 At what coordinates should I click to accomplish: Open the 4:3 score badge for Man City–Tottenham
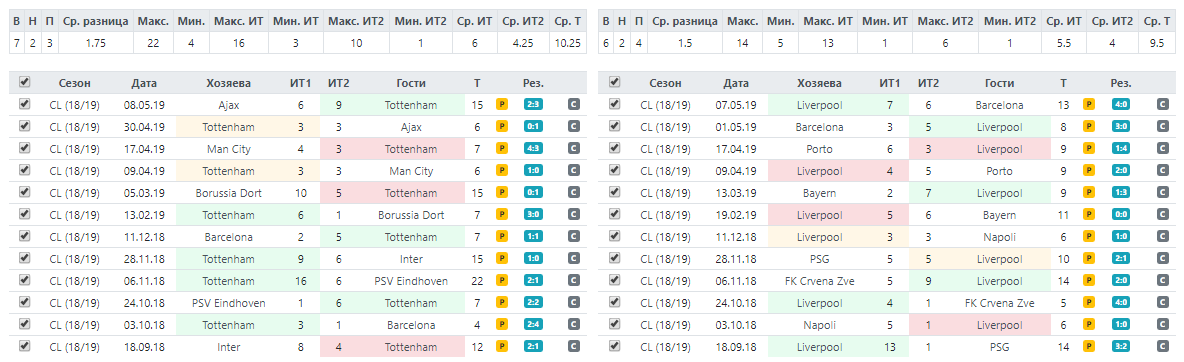[533, 150]
